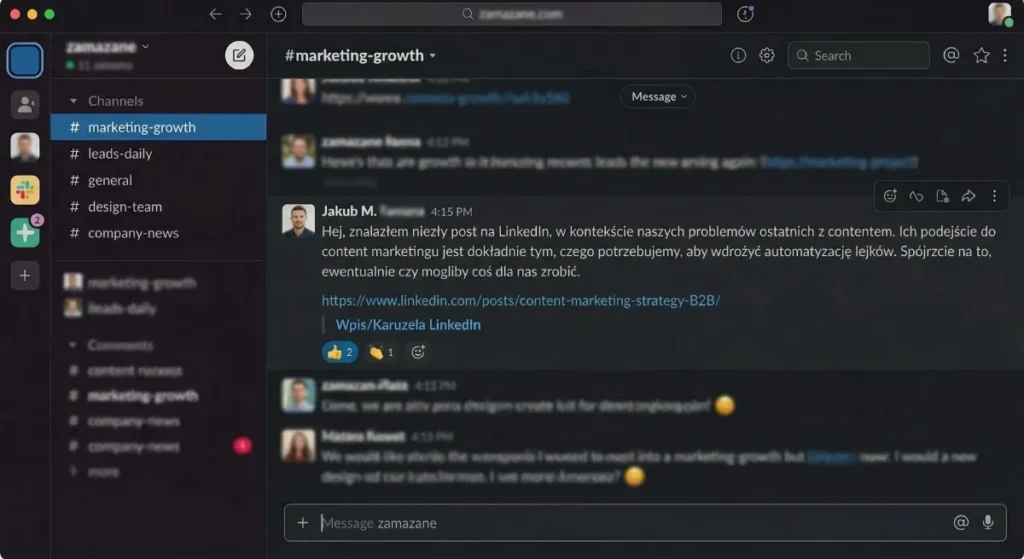Go back with the left arrow

[216, 14]
